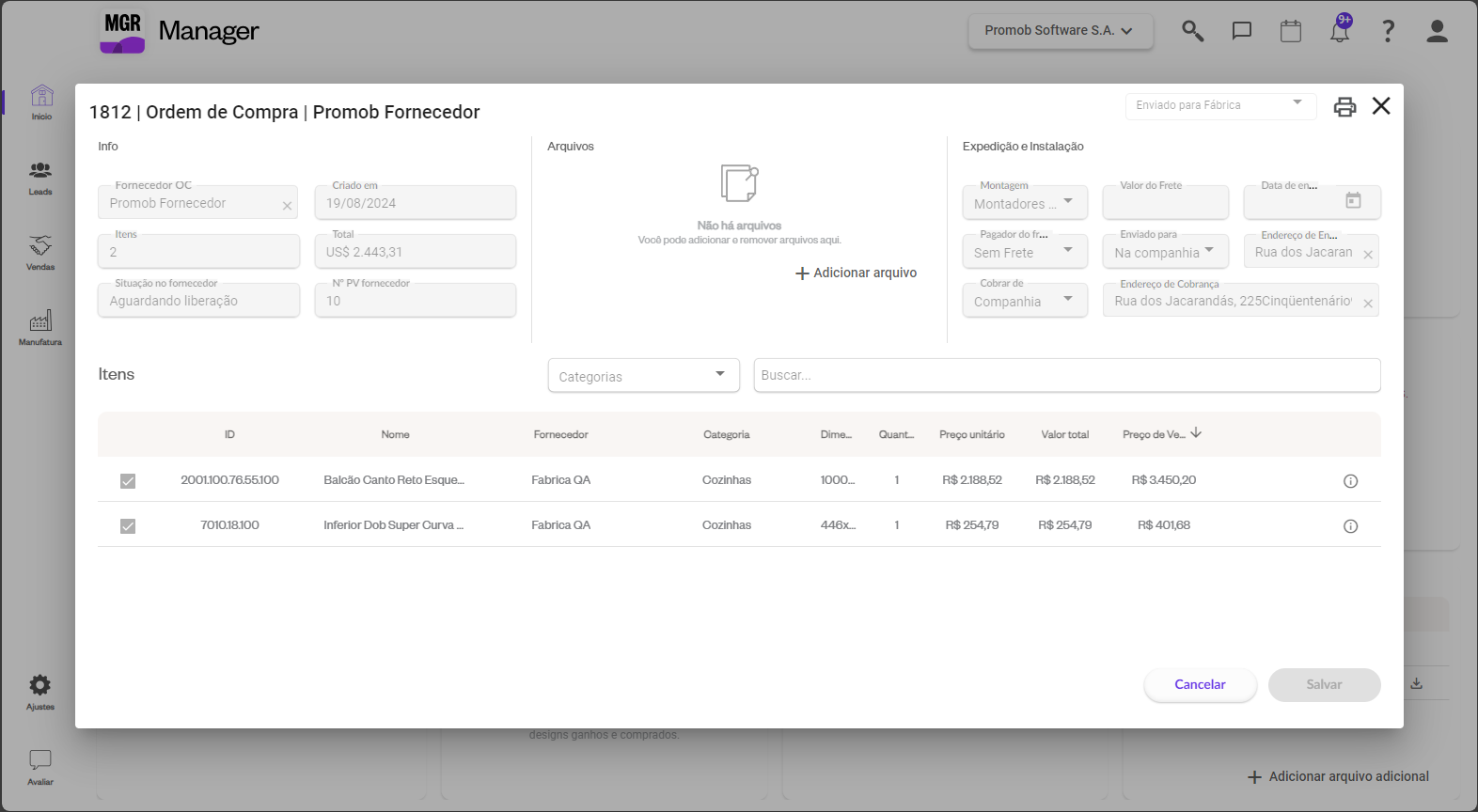Show info for Inferior Dob Super Curva row
This screenshot has height=812, width=1478.
click(1350, 526)
